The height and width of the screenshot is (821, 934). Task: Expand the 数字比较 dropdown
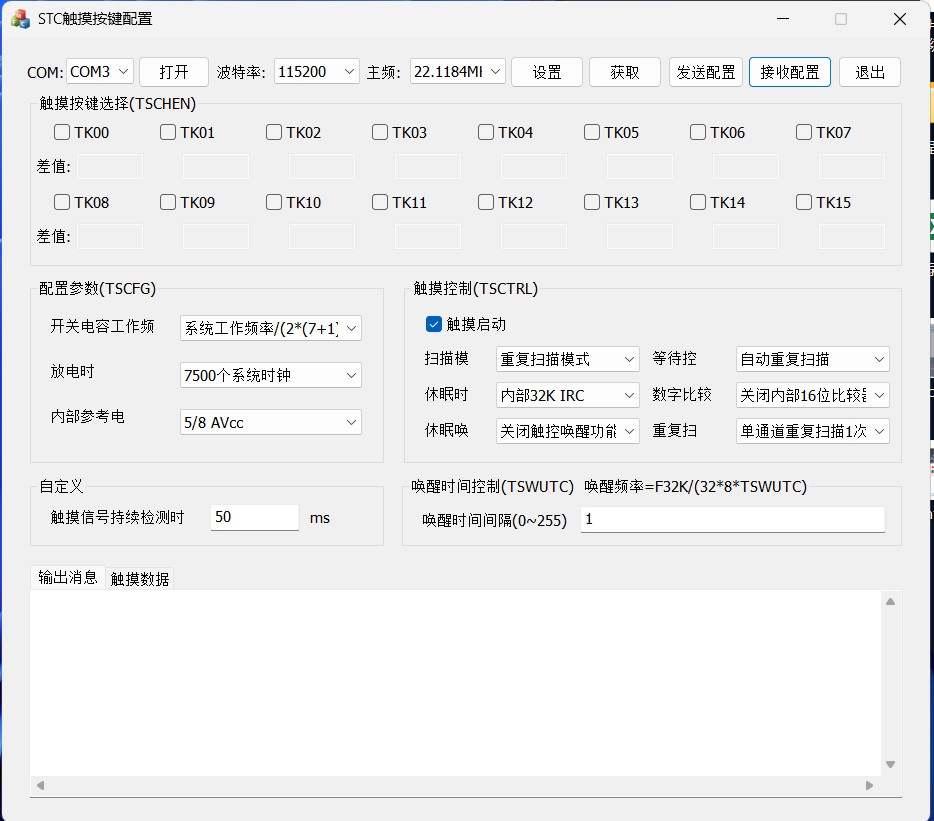pos(812,395)
